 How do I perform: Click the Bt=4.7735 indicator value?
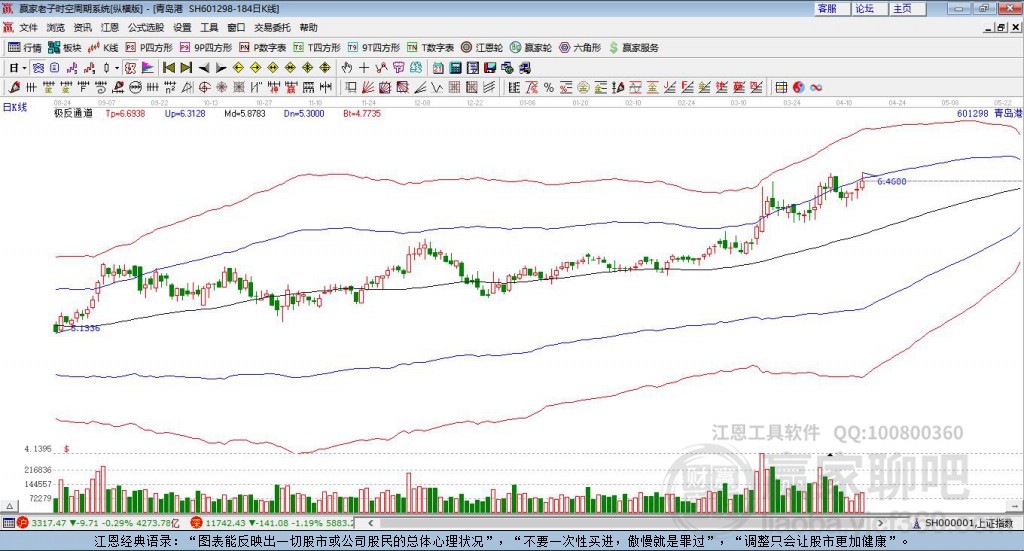click(362, 113)
